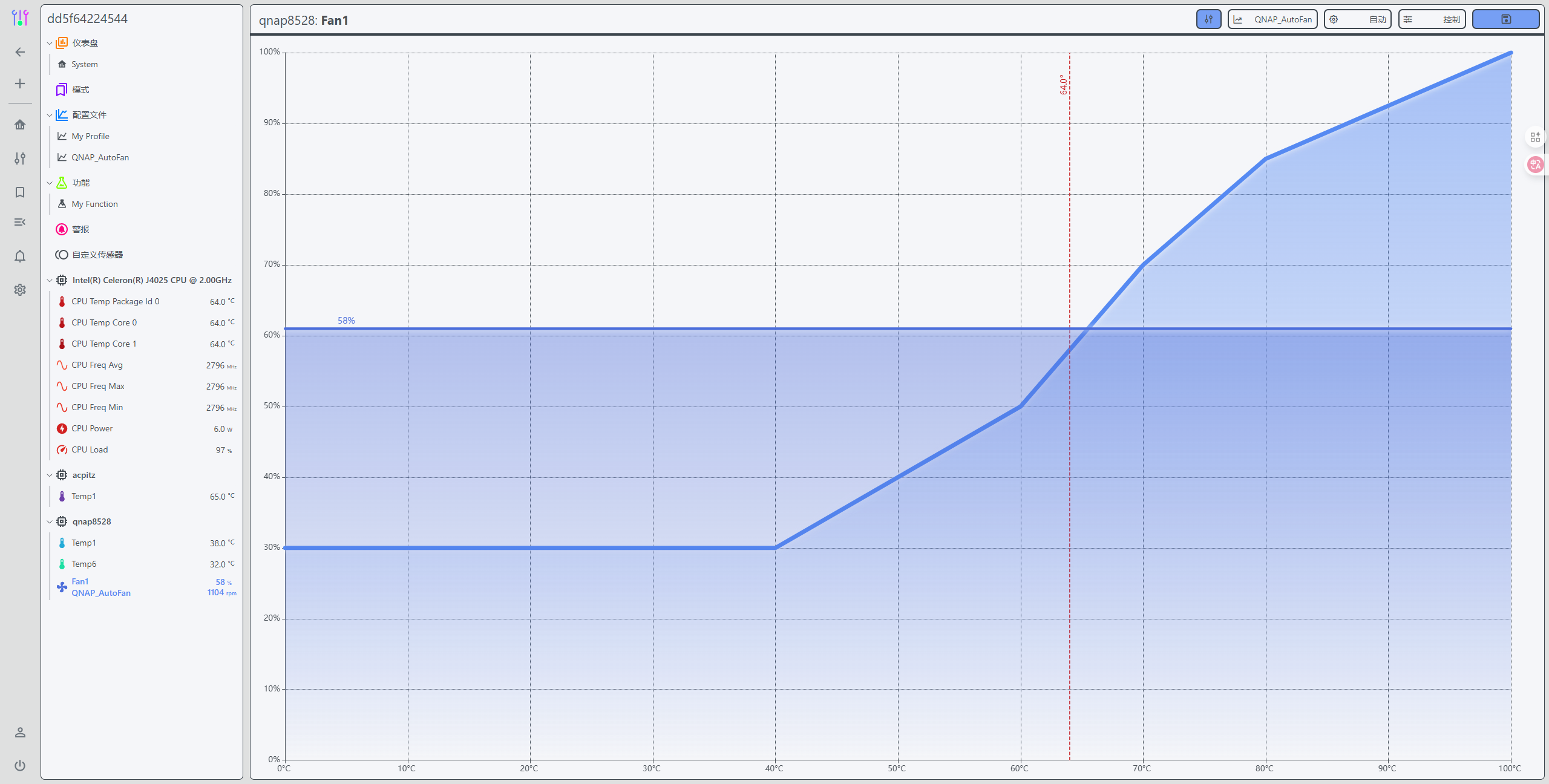1549x784 pixels.
Task: Open settings gear in left sidebar
Action: (20, 290)
